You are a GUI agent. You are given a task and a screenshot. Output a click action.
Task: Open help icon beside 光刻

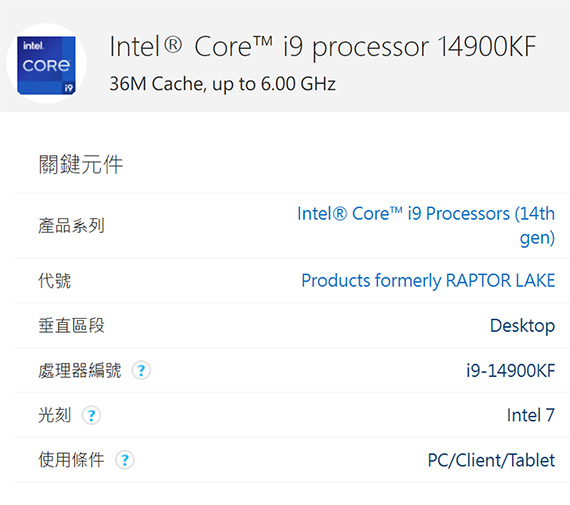pos(91,415)
